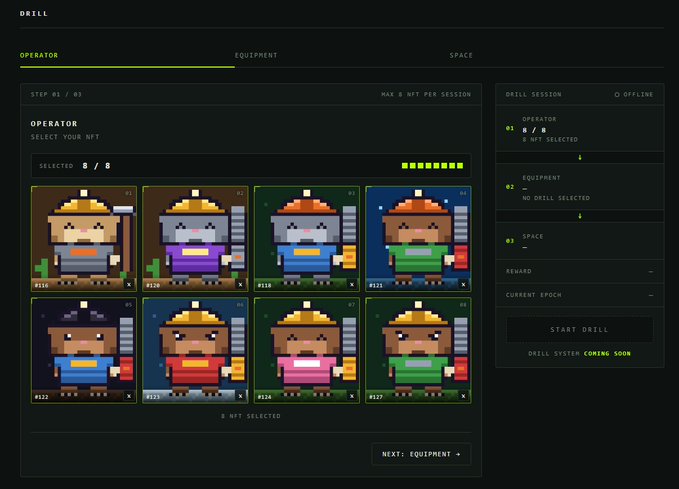Click the DRILL SYSTEM COMING SOON notice

[x=579, y=354]
